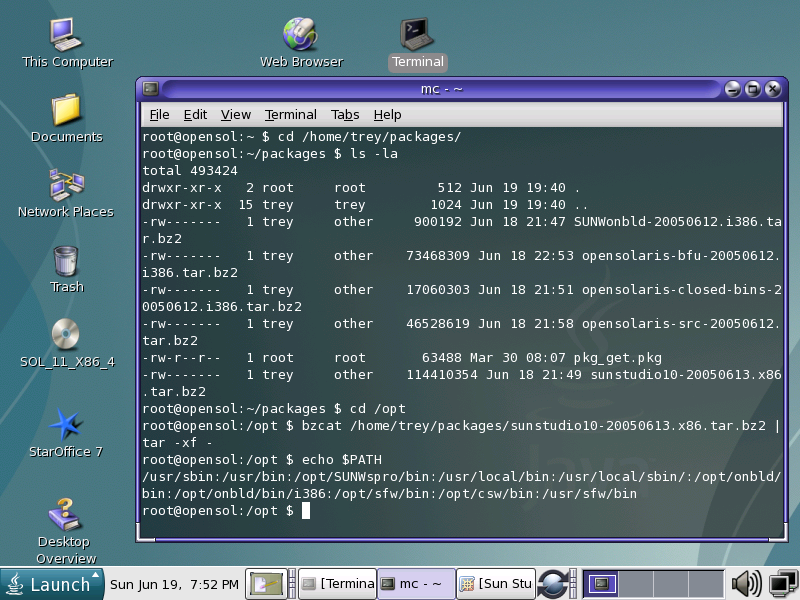Click the file size 46528619
The width and height of the screenshot is (800, 600).
click(x=438, y=323)
